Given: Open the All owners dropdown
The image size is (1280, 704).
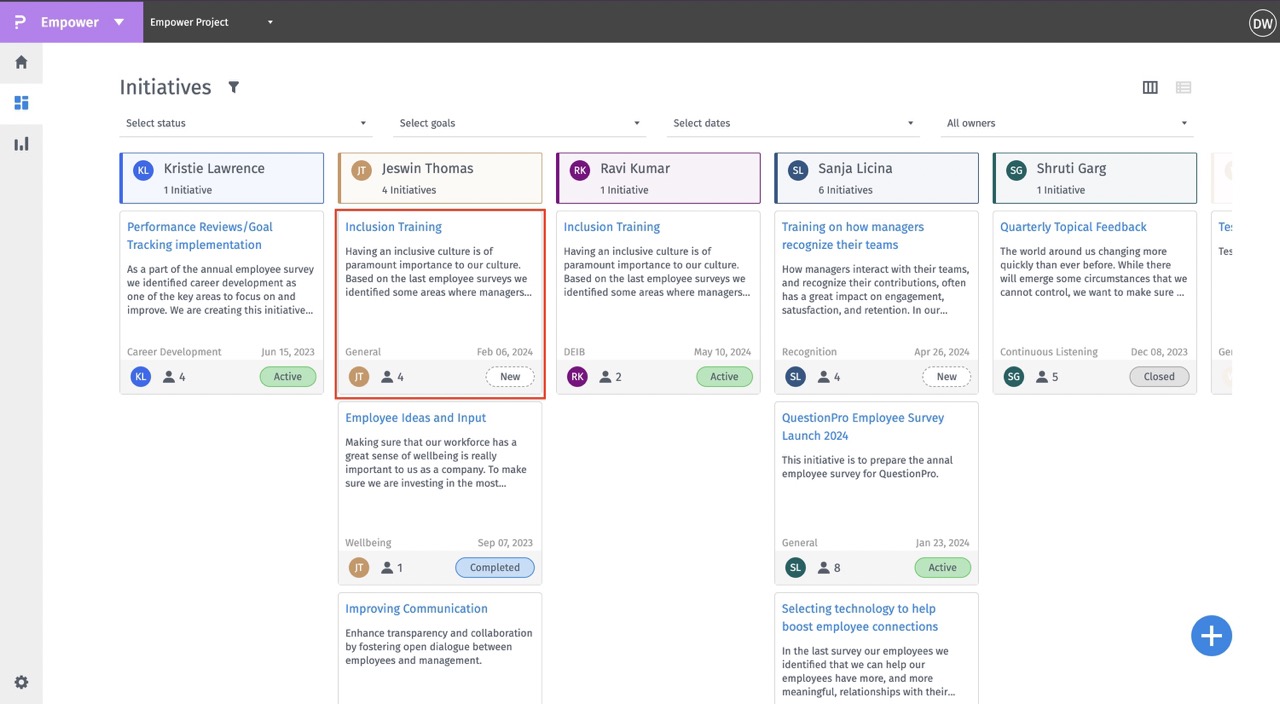Looking at the screenshot, I should (x=1066, y=123).
